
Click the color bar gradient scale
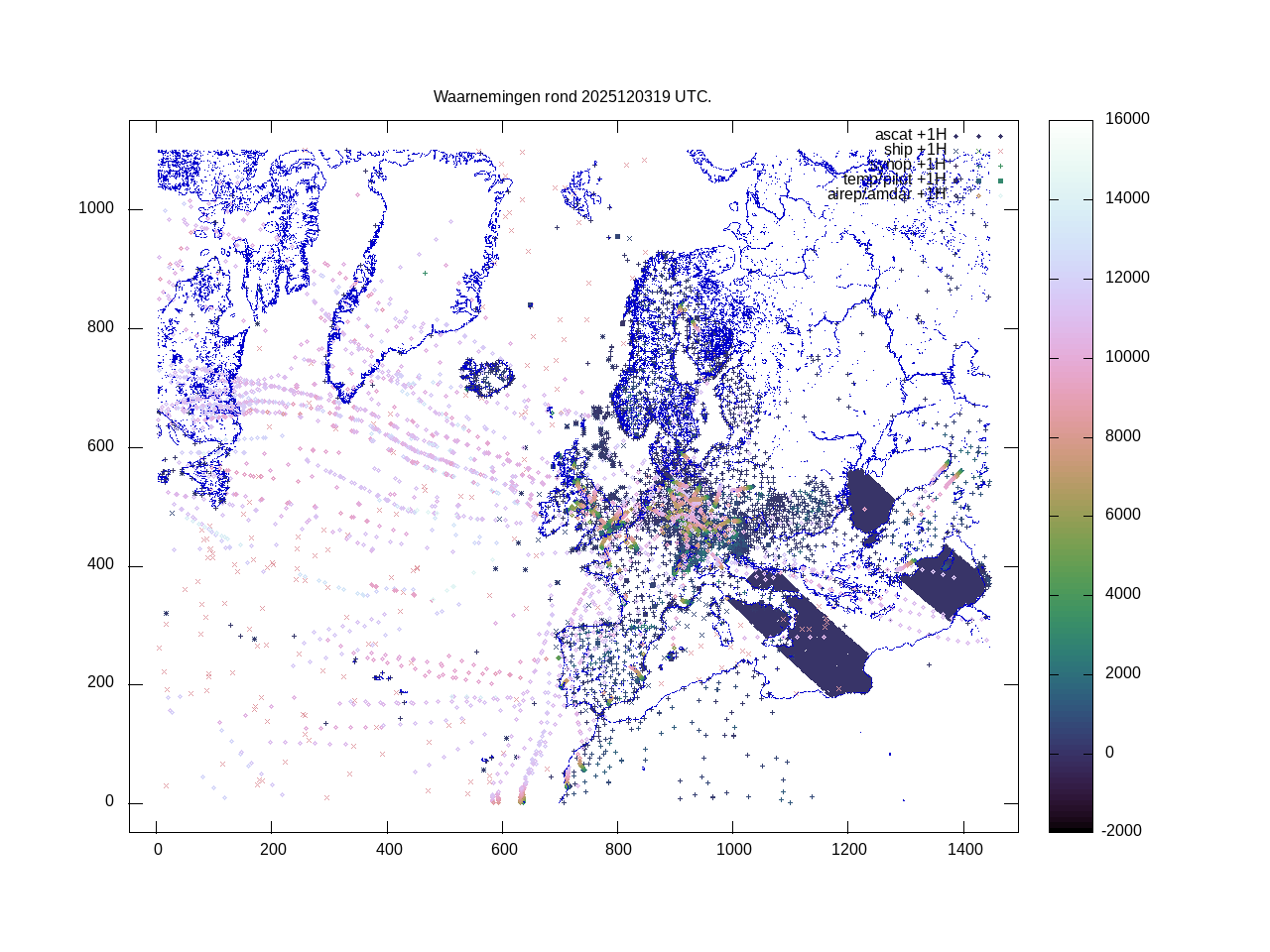(x=1071, y=476)
